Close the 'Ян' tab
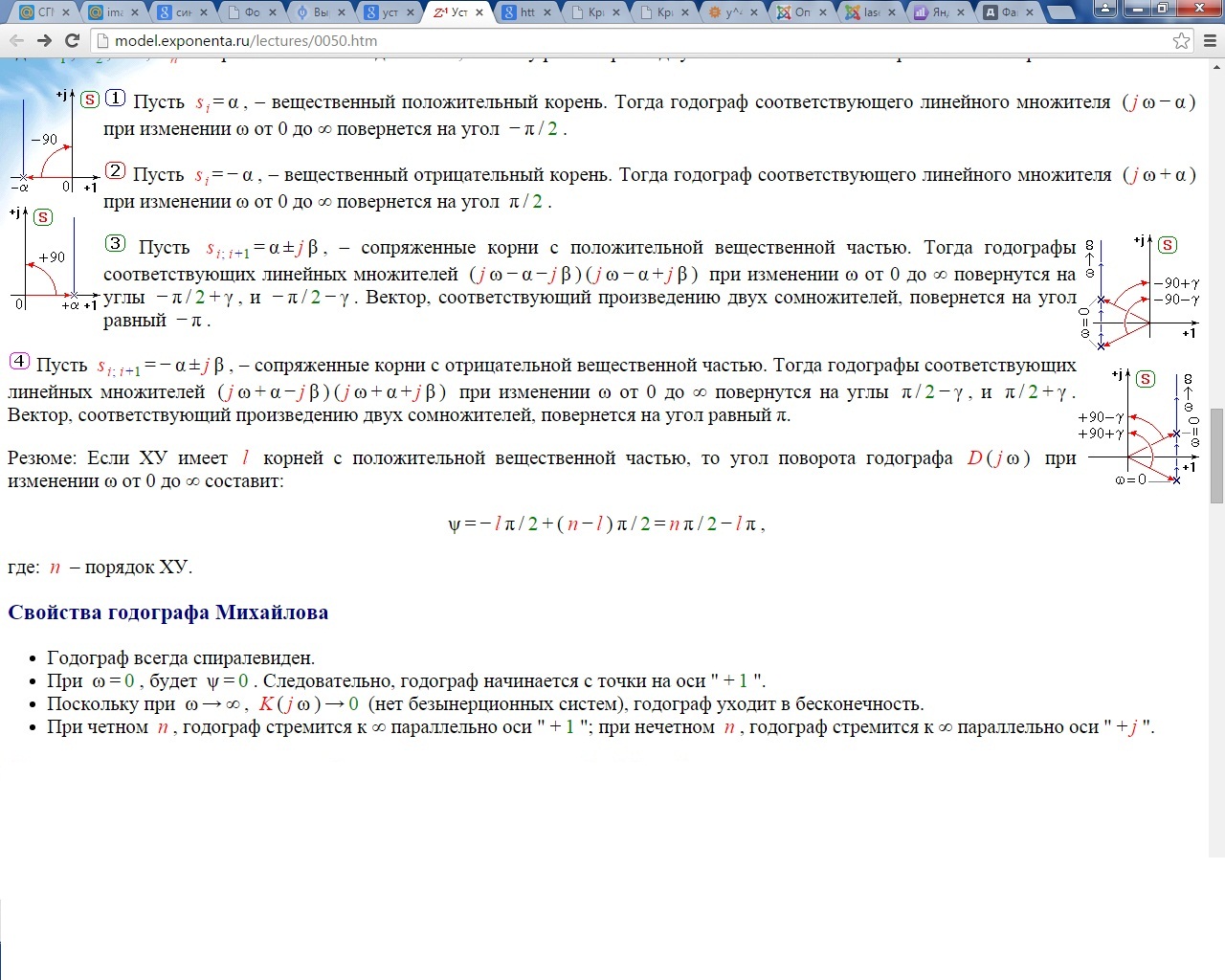This screenshot has height=980, width=1225. 962,12
